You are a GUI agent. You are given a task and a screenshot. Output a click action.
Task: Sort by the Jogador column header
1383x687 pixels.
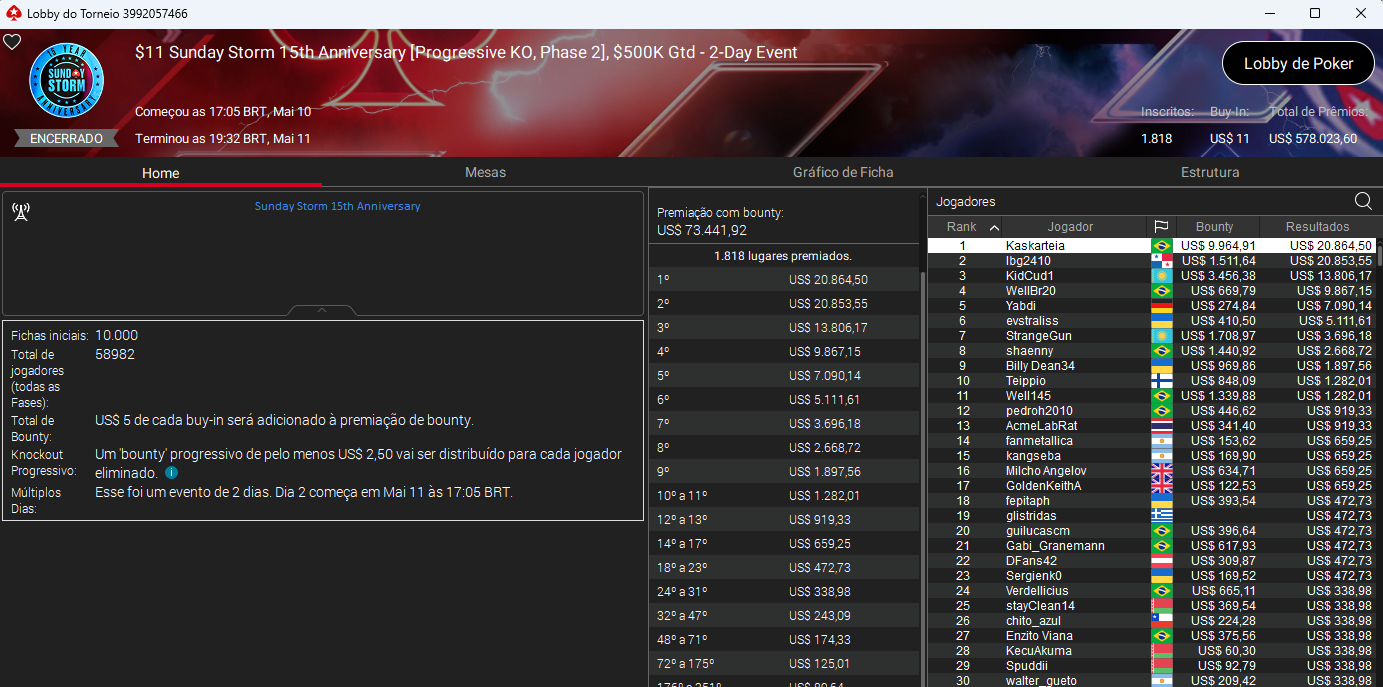coord(1070,227)
